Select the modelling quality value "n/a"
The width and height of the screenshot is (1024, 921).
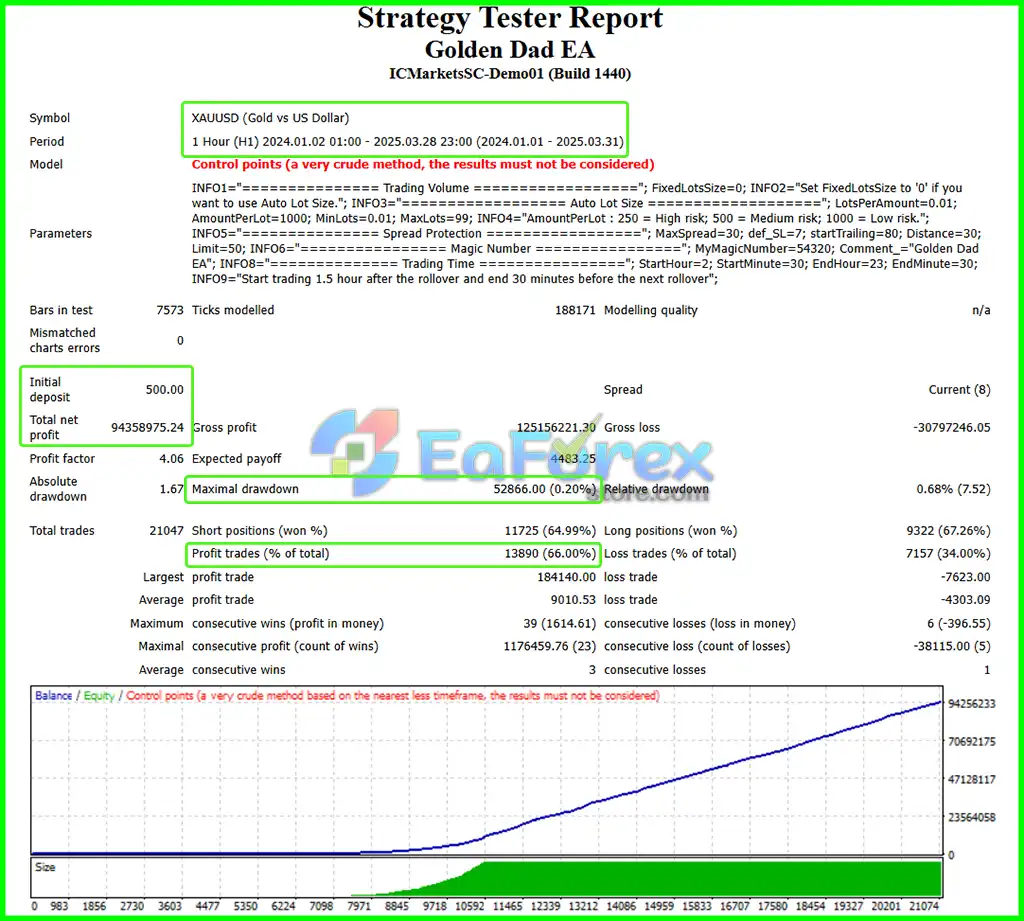point(981,310)
